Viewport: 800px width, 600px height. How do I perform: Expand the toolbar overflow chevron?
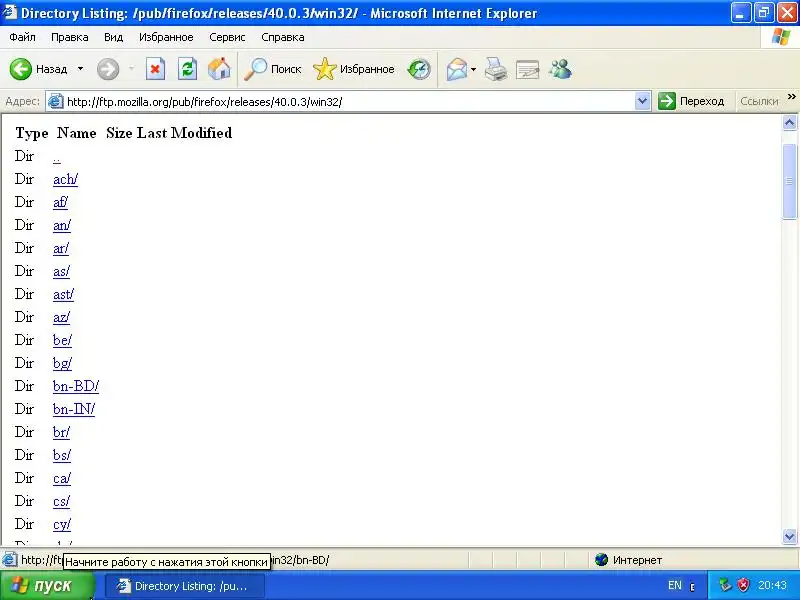pyautogui.click(x=791, y=96)
